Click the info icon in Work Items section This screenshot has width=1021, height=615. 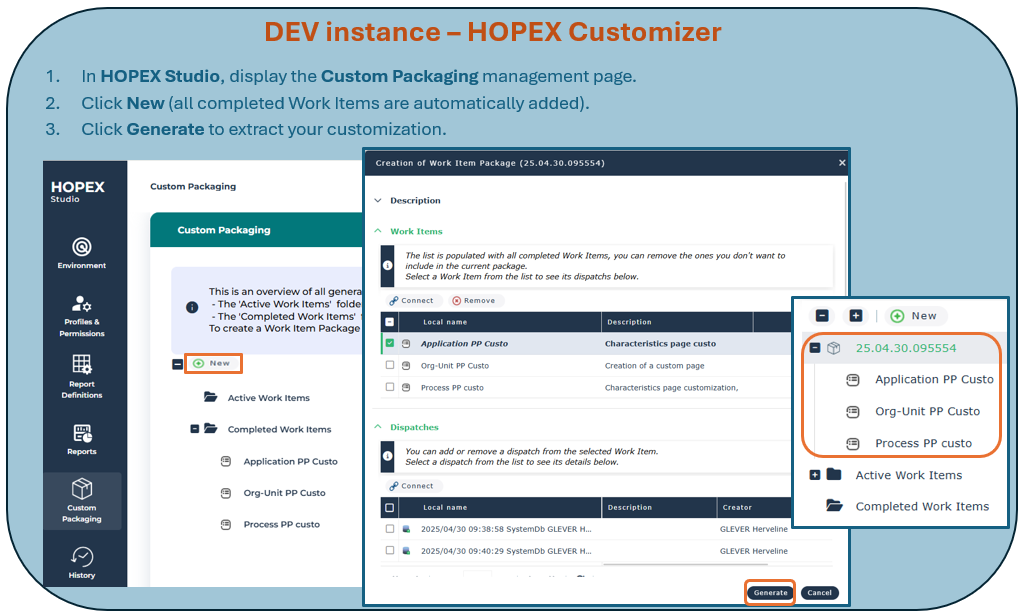388,266
